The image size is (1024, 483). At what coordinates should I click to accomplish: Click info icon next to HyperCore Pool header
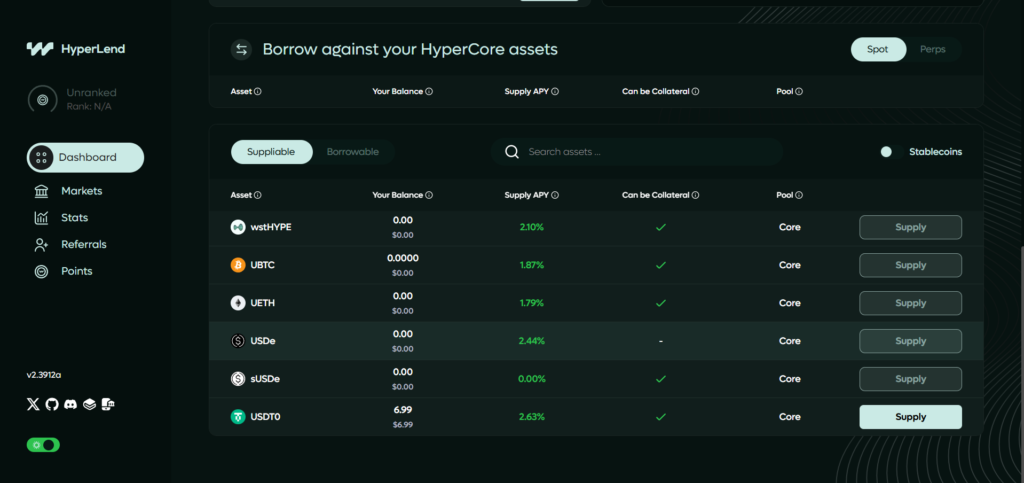tap(799, 92)
